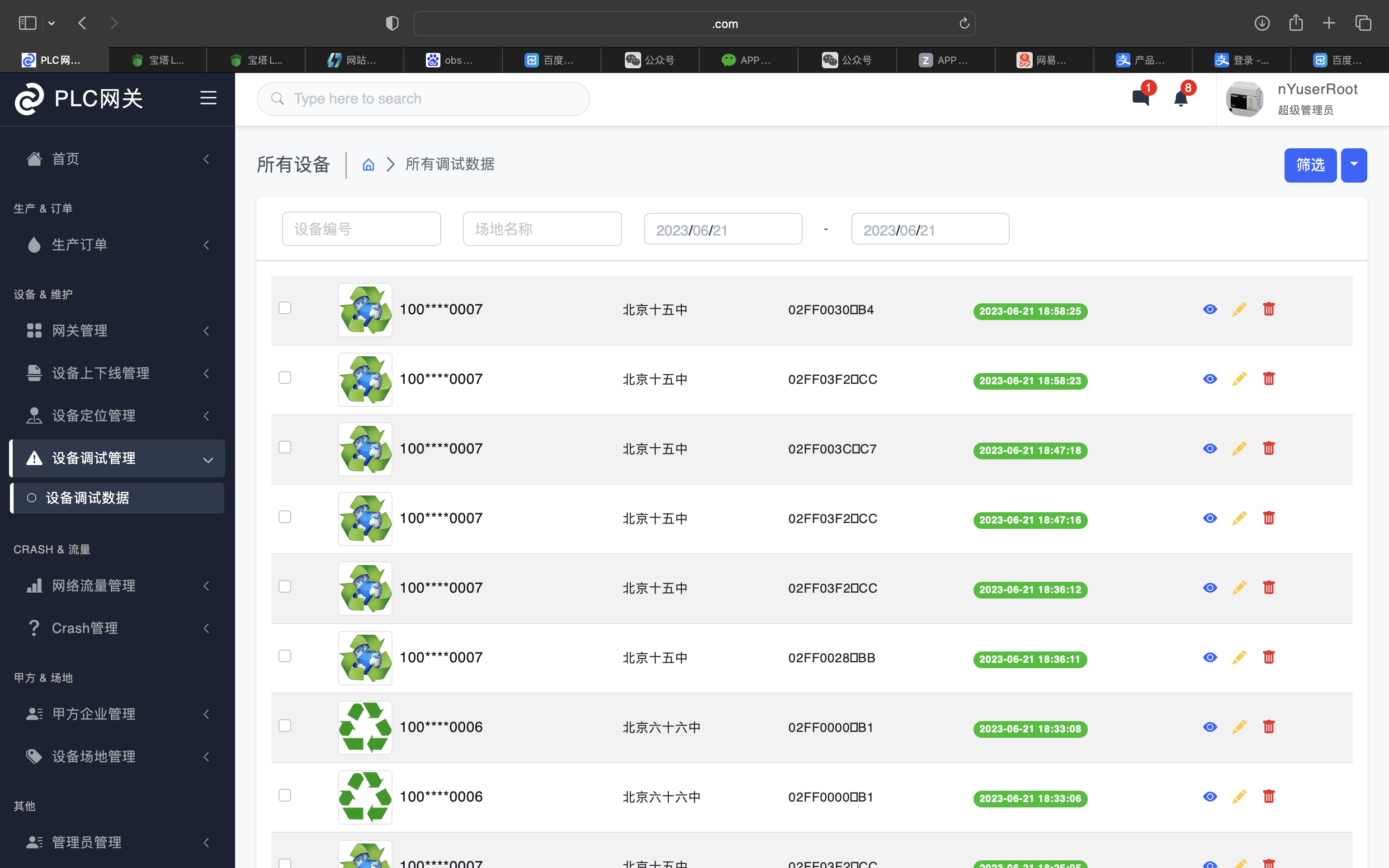Image resolution: width=1389 pixels, height=868 pixels.
Task: Toggle checkbox for 100****0006 row
Action: 285,726
